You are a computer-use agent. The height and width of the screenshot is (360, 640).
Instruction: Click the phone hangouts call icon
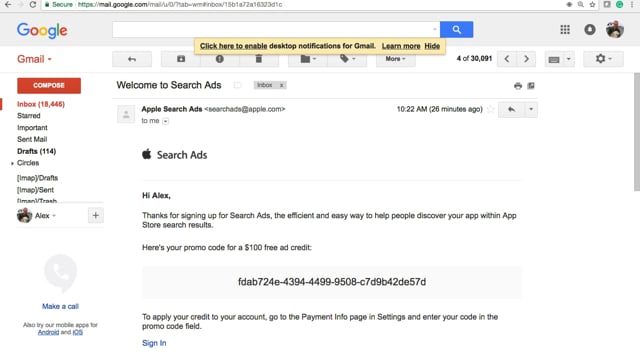pyautogui.click(x=60, y=273)
